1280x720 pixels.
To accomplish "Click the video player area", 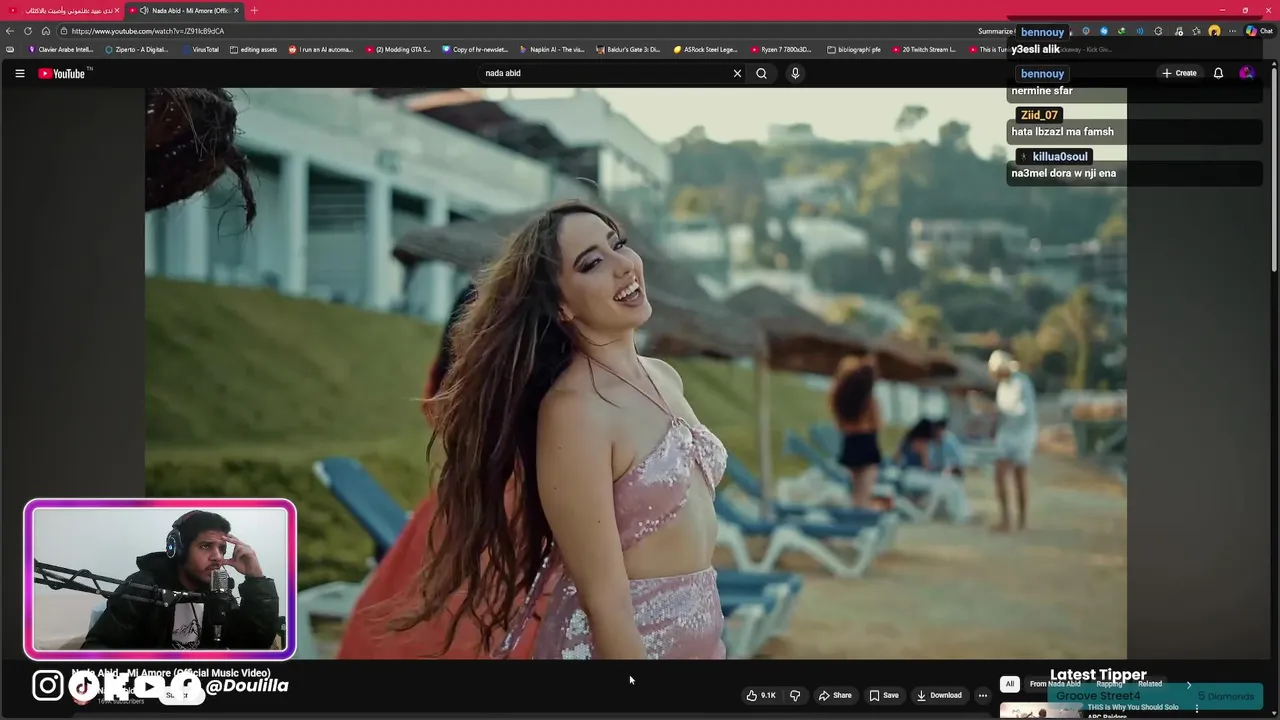I will point(636,373).
